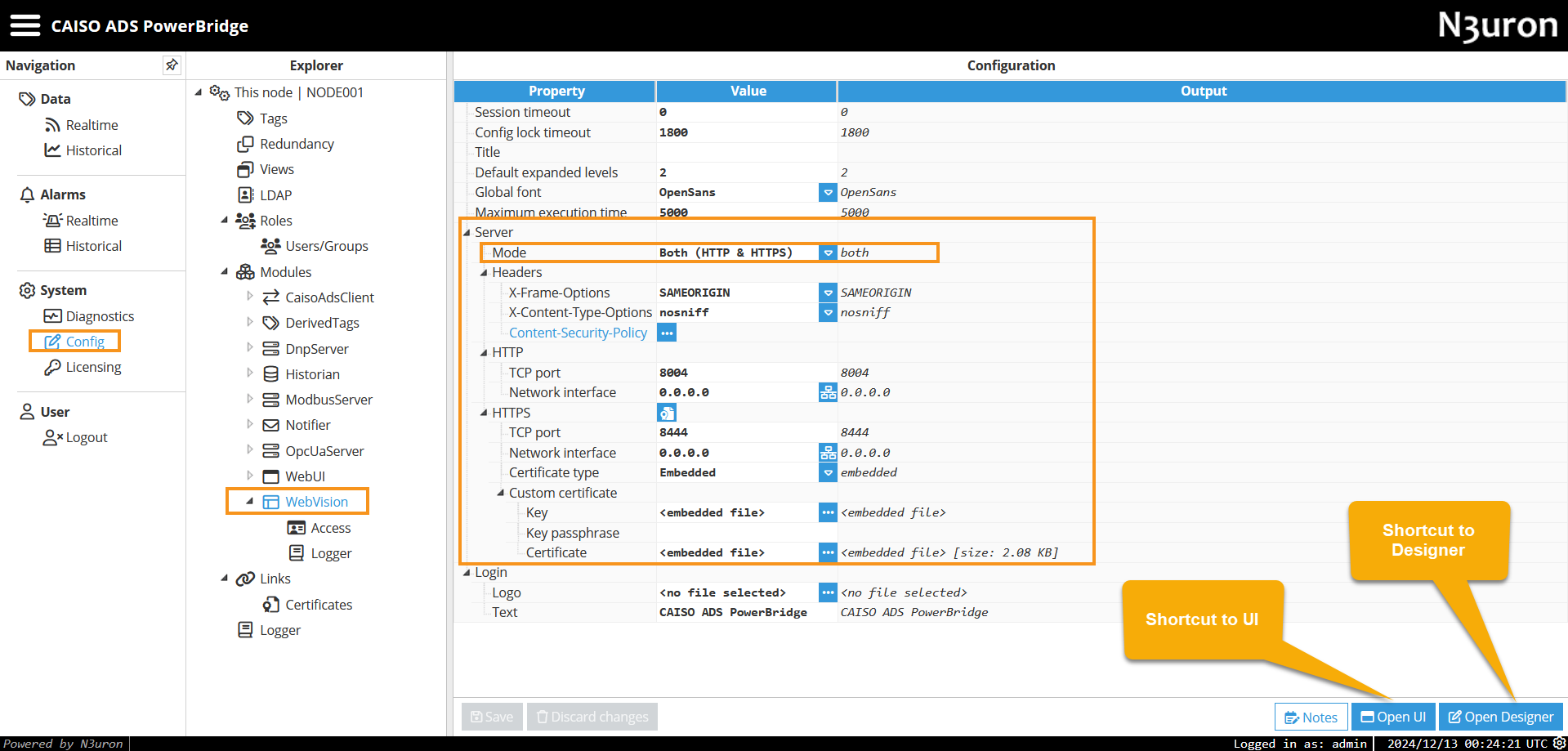Viewport: 1568px width, 751px height.
Task: Click the Notifier envelope icon
Action: tap(271, 425)
